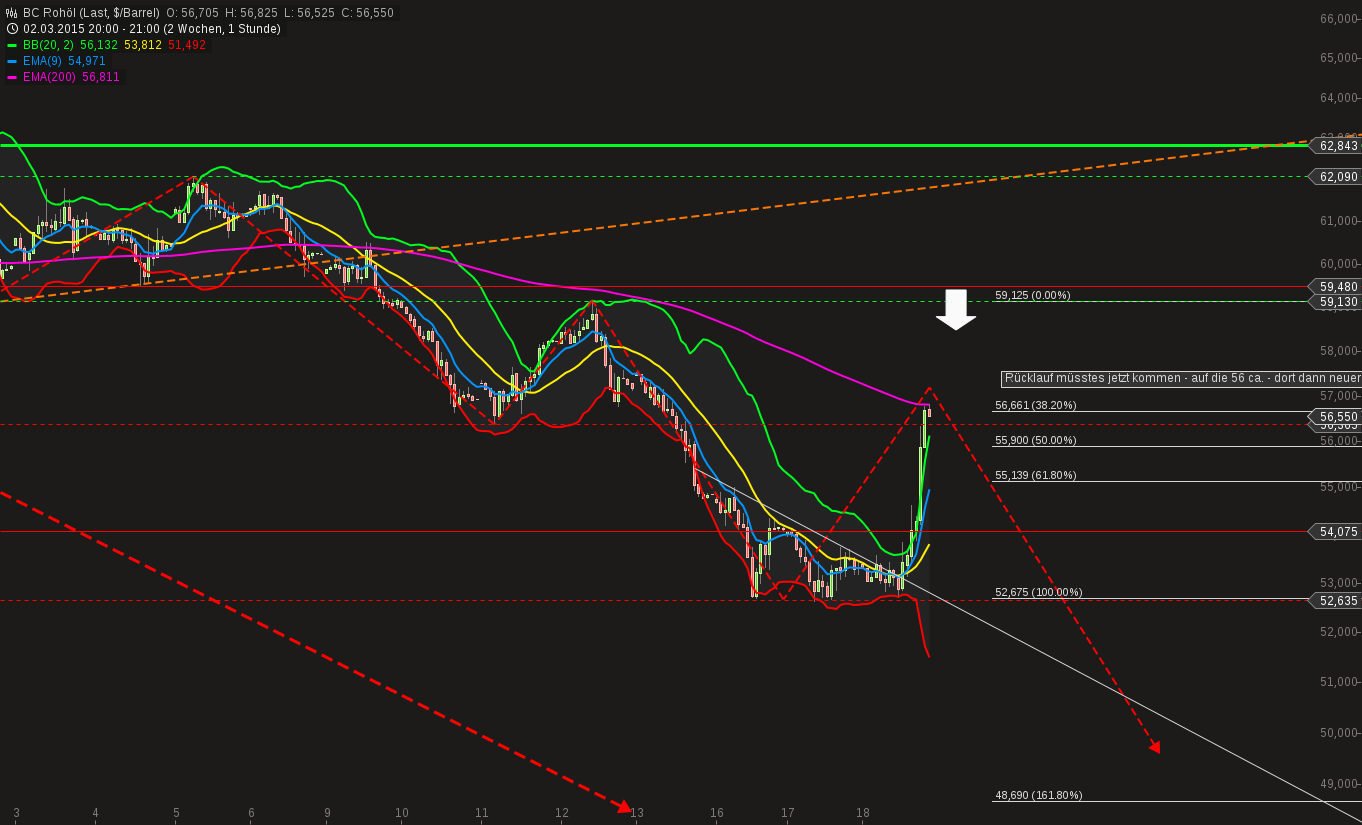The image size is (1362, 825).
Task: Select the 59,480 price tag on the axis
Action: pos(1337,286)
